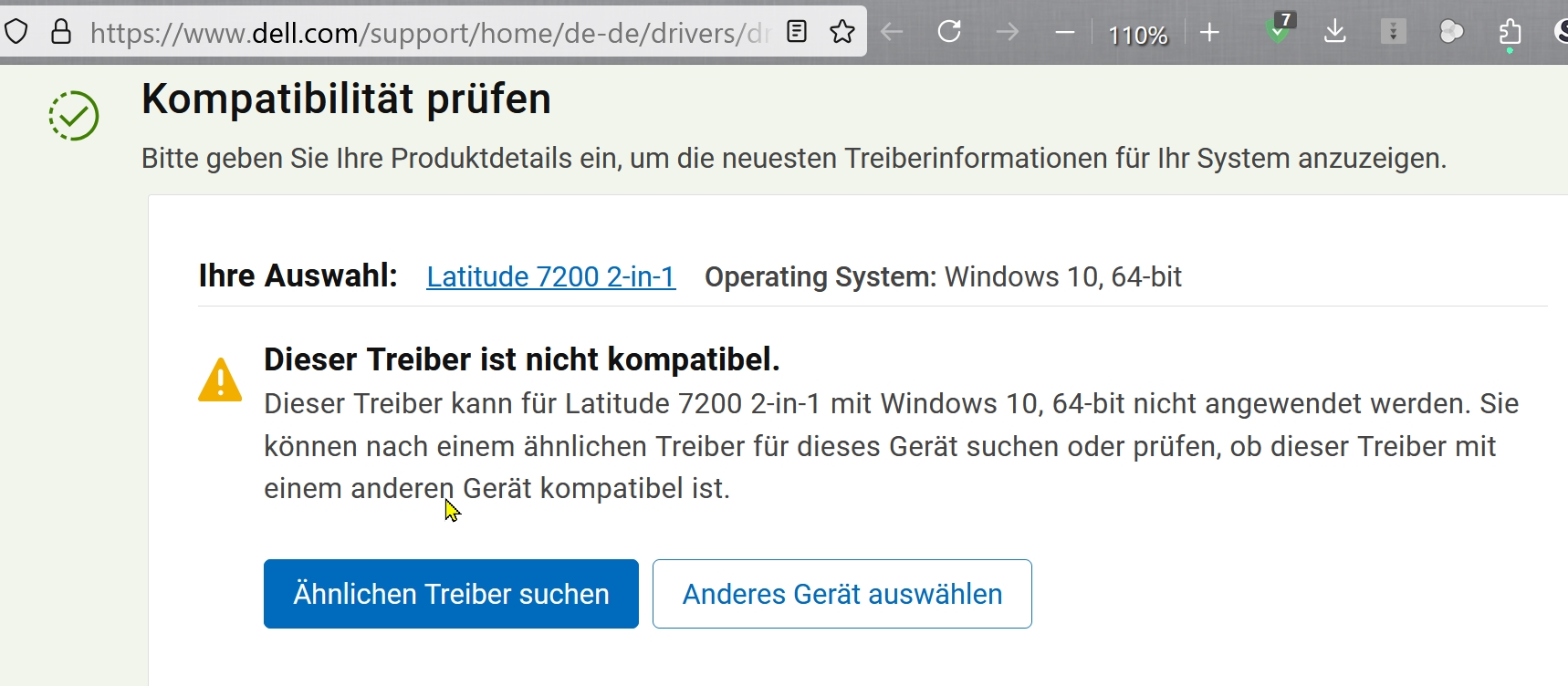Zoom out with the minus button

pos(1064,33)
